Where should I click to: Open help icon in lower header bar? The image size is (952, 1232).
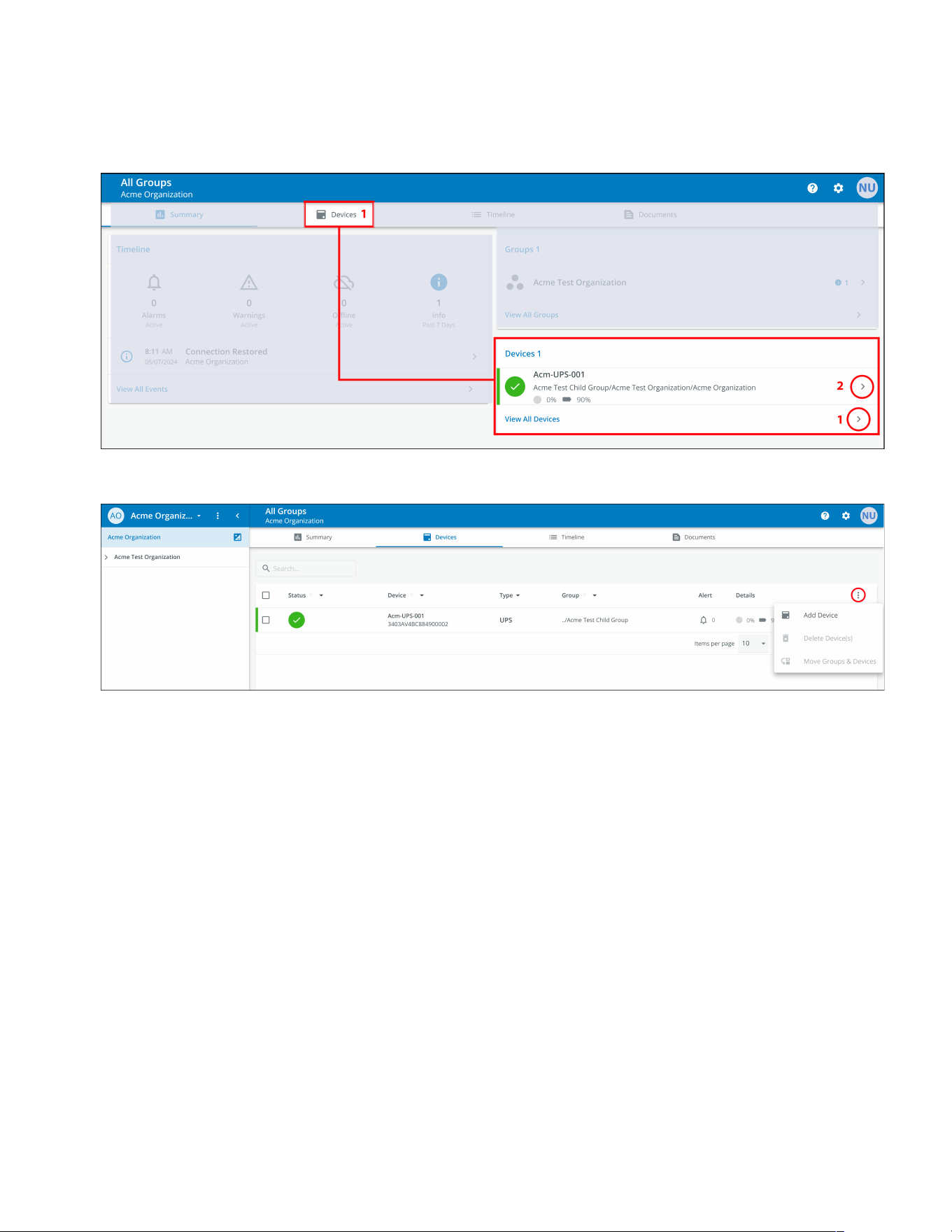pyautogui.click(x=825, y=516)
